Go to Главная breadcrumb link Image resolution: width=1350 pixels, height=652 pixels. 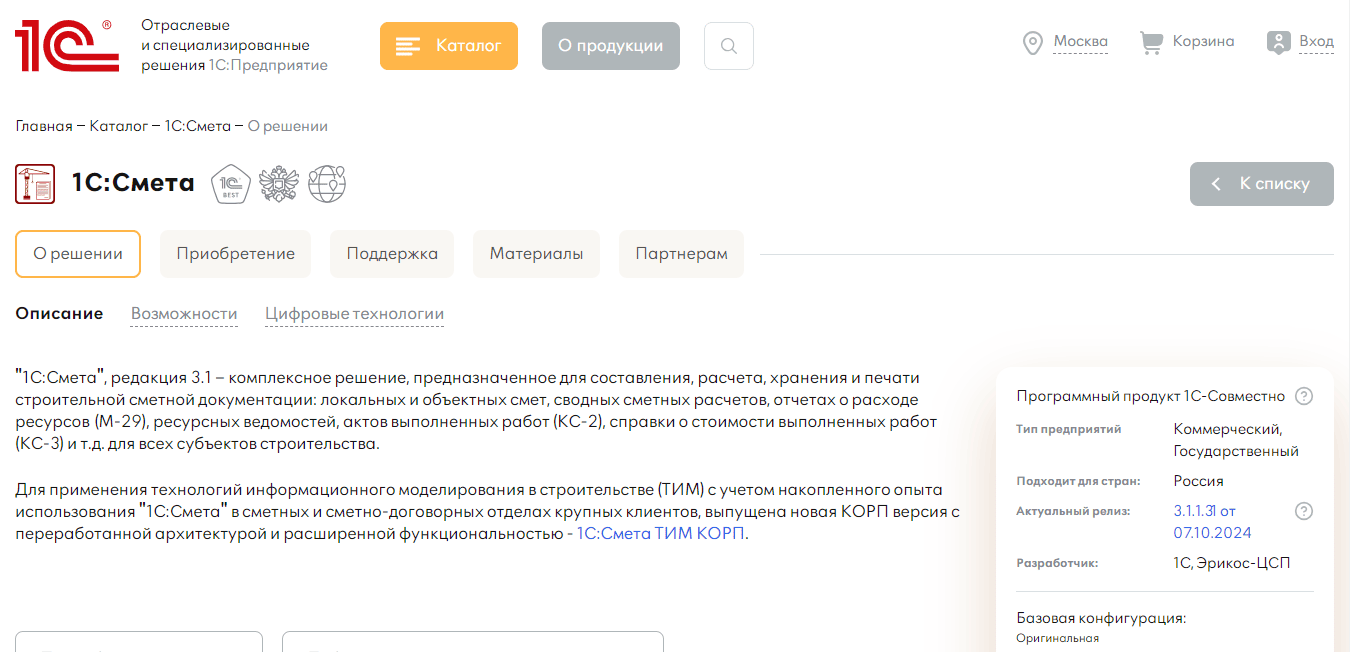coord(44,126)
